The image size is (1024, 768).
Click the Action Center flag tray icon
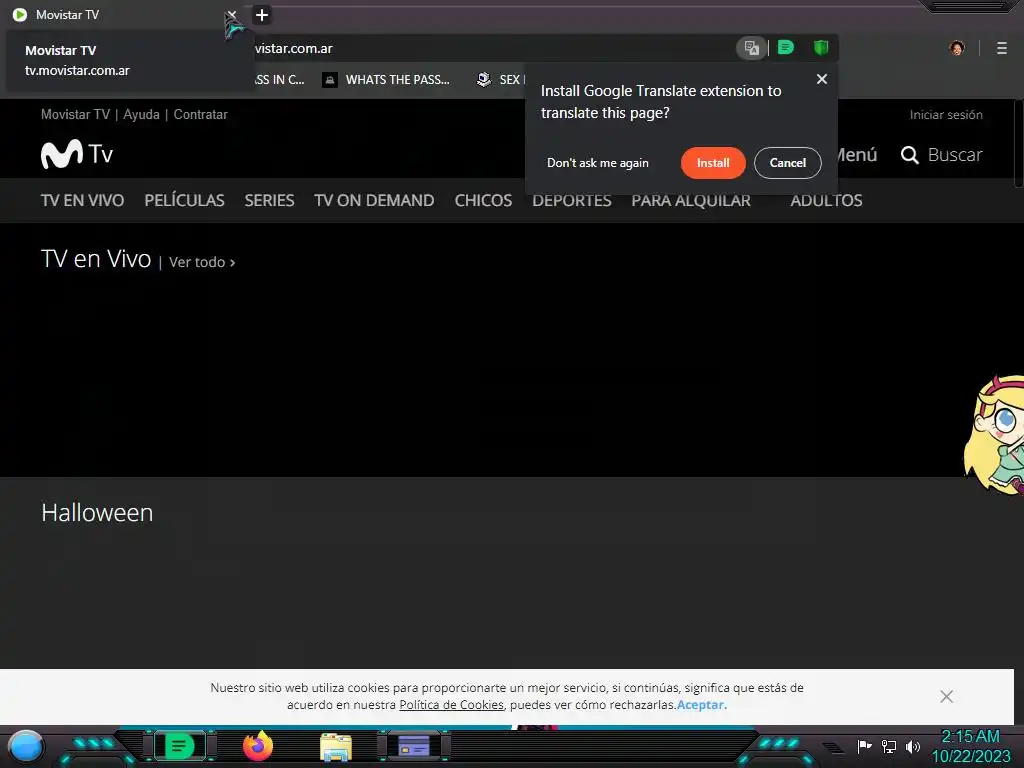tap(864, 746)
